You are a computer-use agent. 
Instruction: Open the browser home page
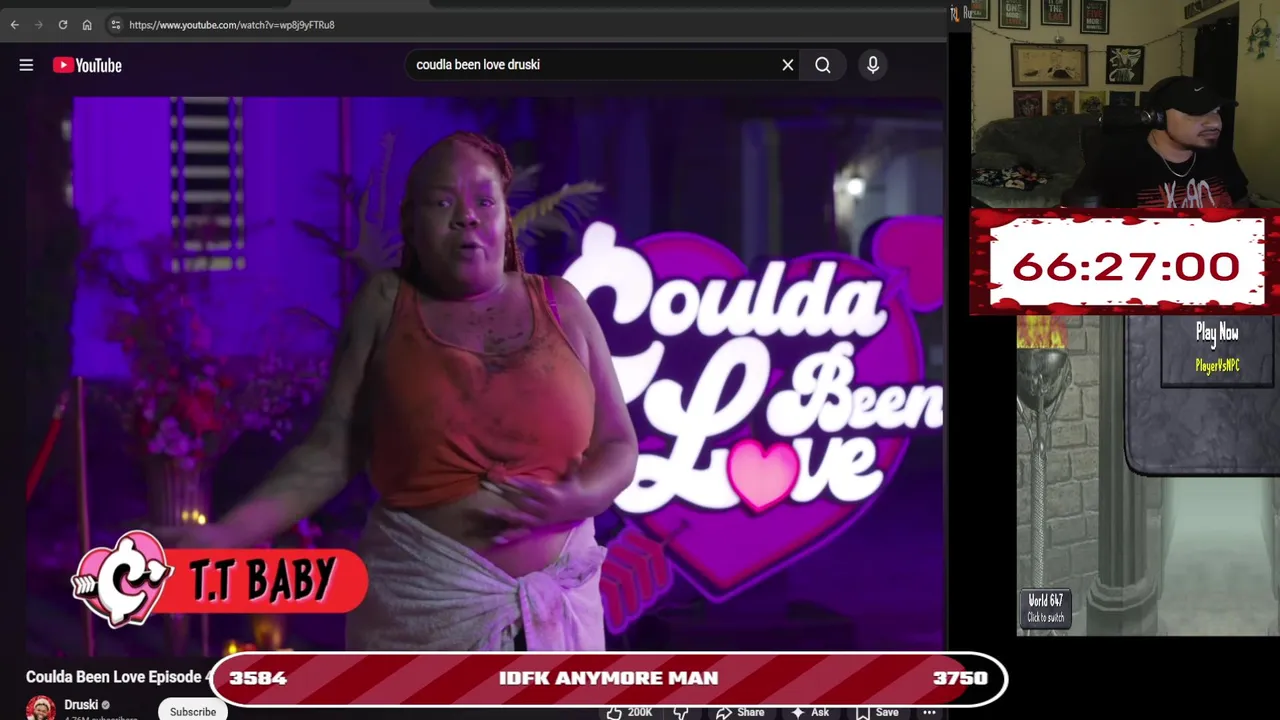[87, 25]
